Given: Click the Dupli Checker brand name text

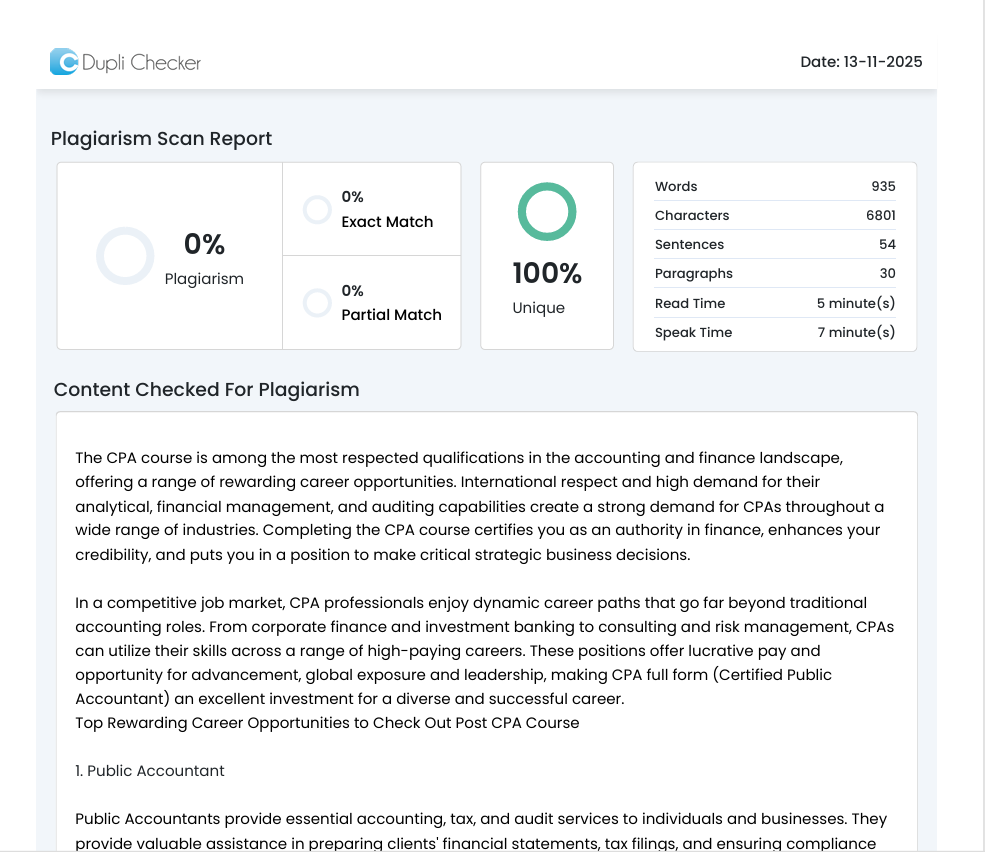Looking at the screenshot, I should (141, 63).
